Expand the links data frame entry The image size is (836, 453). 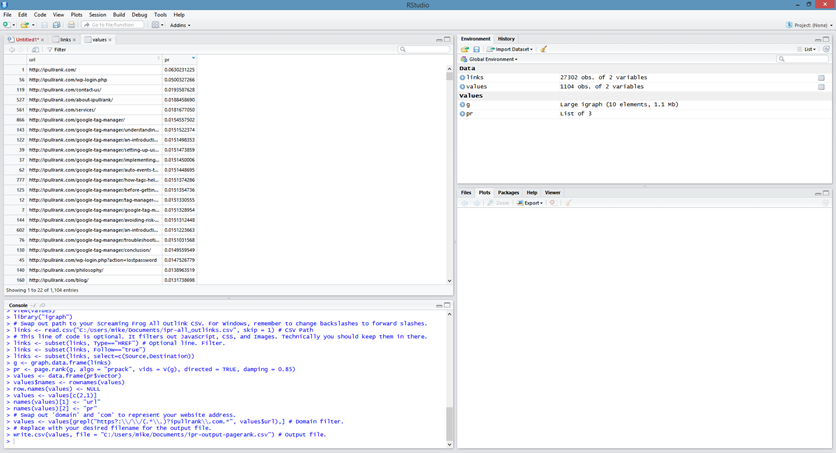pos(463,77)
